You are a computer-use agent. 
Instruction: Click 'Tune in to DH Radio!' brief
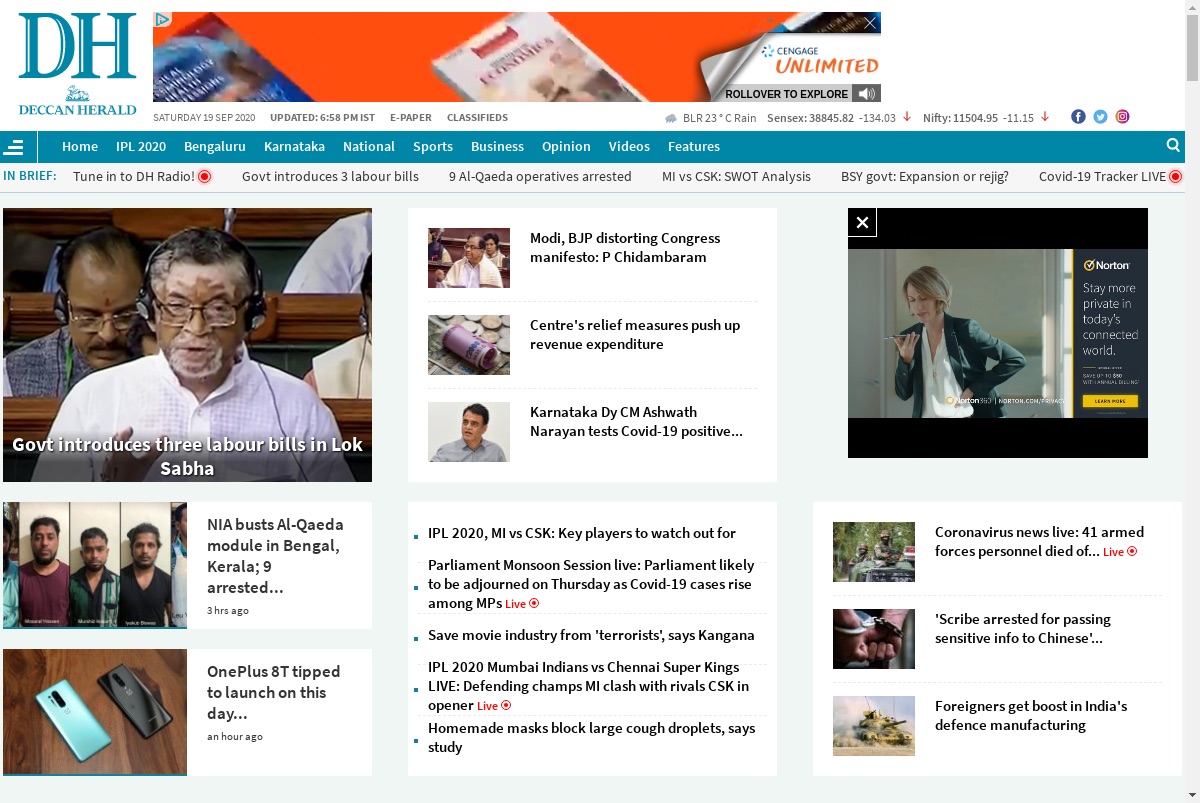coord(134,176)
